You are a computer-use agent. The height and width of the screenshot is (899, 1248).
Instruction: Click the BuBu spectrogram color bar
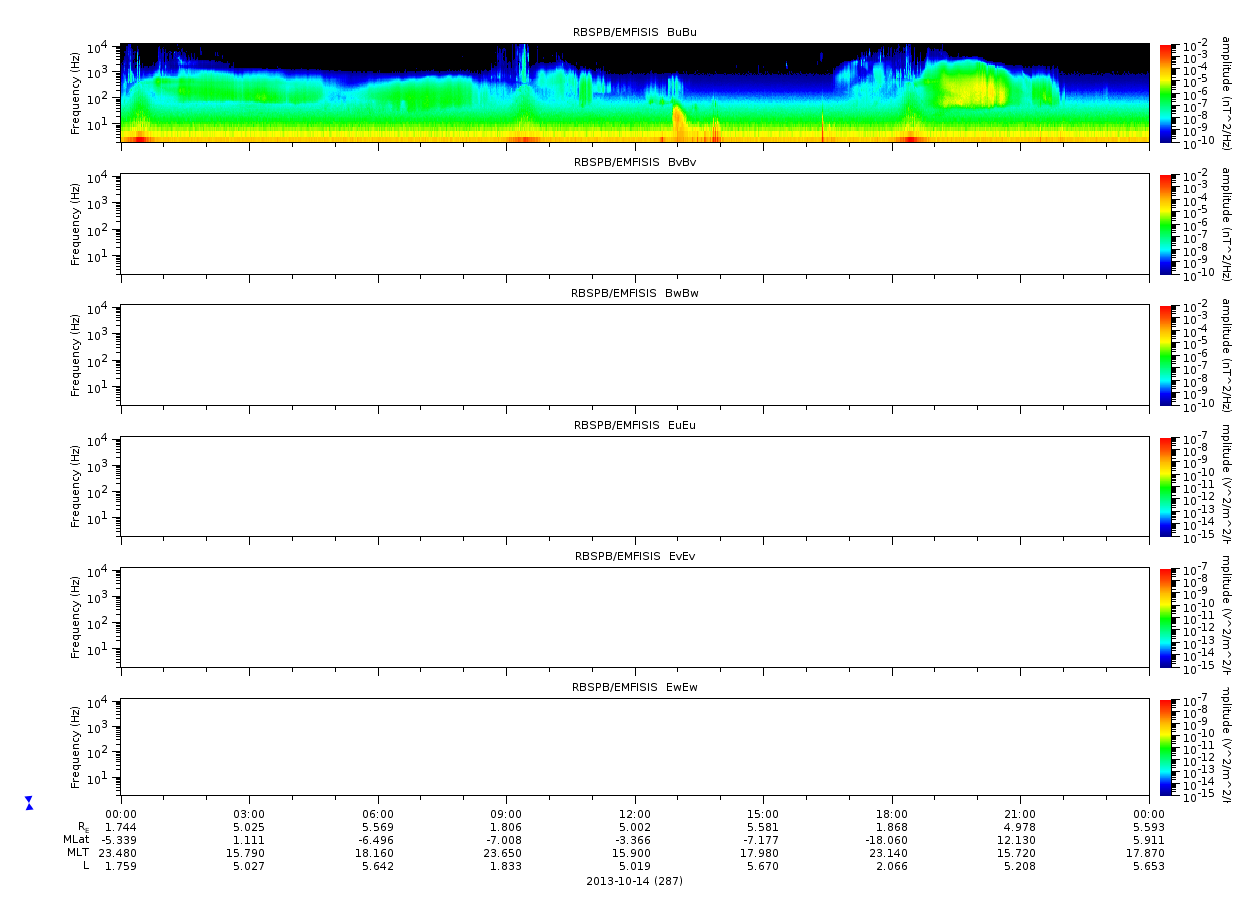pos(1165,92)
